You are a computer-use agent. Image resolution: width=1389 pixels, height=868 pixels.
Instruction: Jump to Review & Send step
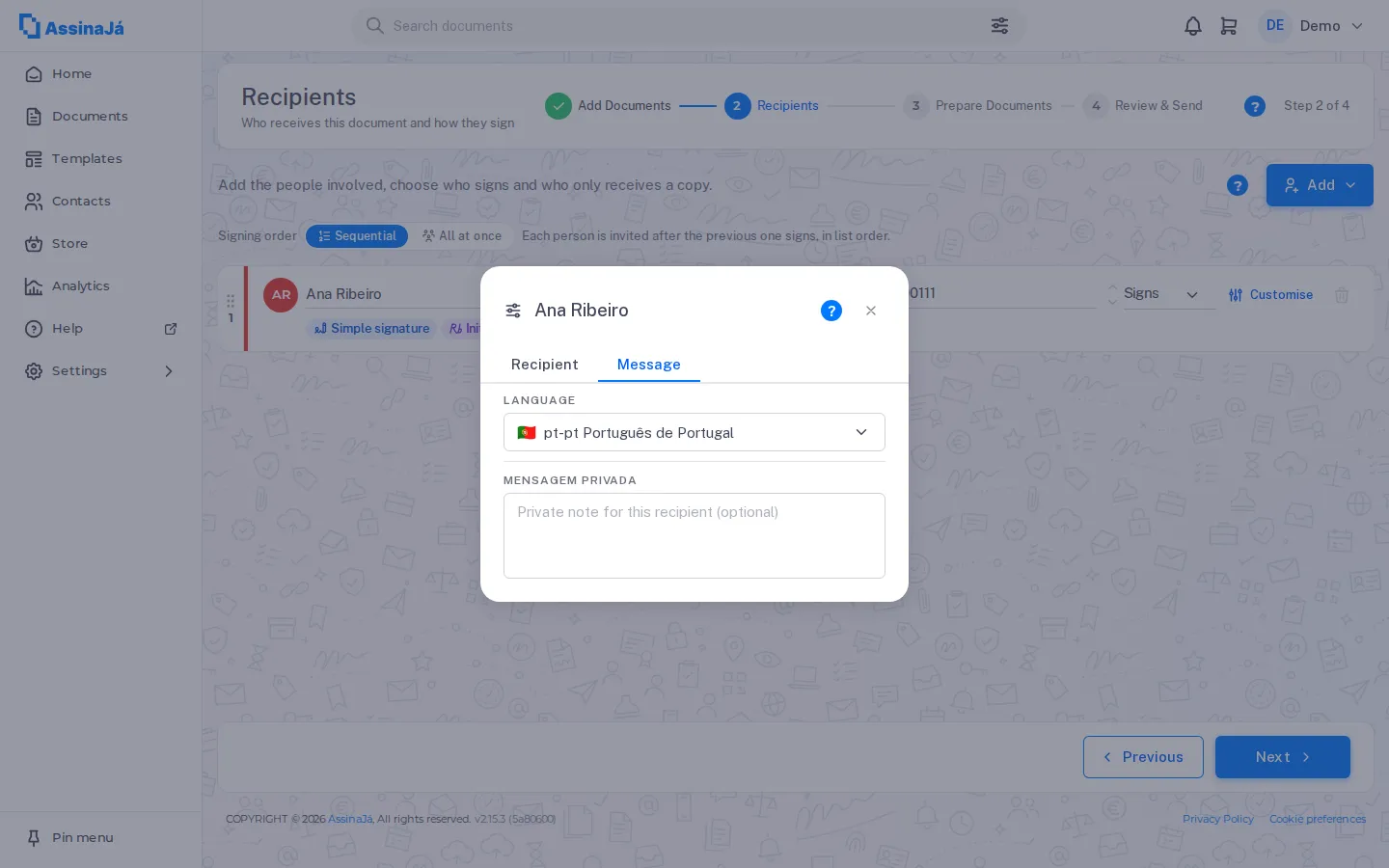tap(1143, 106)
